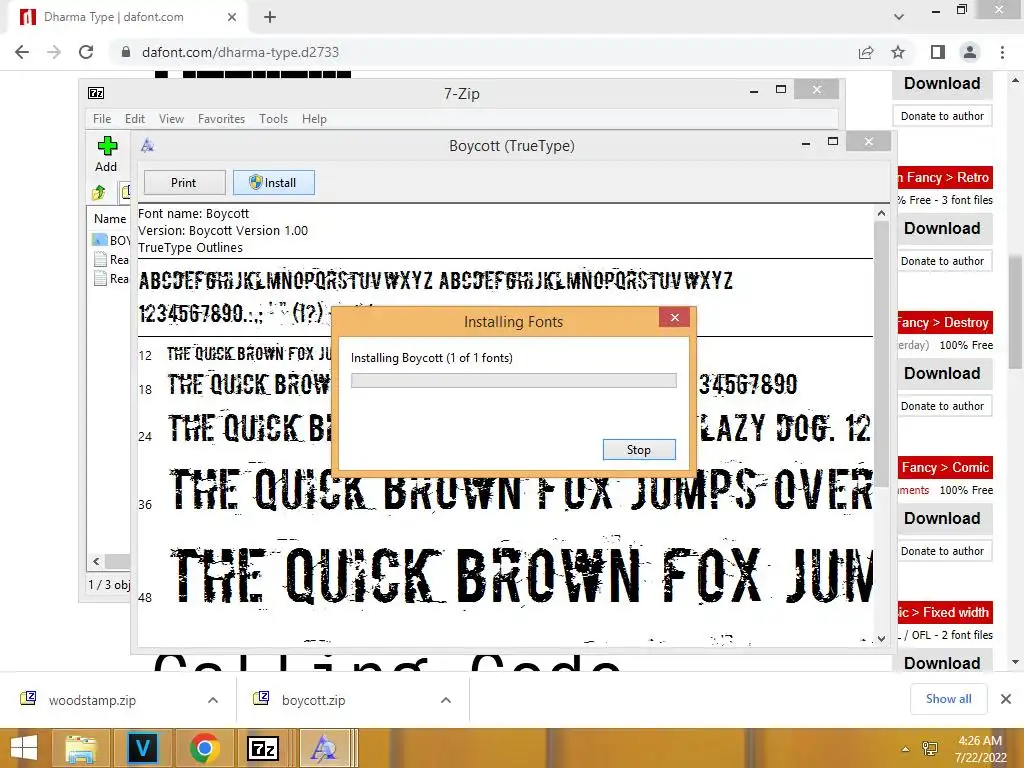Click Fixed width category link
The height and width of the screenshot is (768, 1024).
946,613
